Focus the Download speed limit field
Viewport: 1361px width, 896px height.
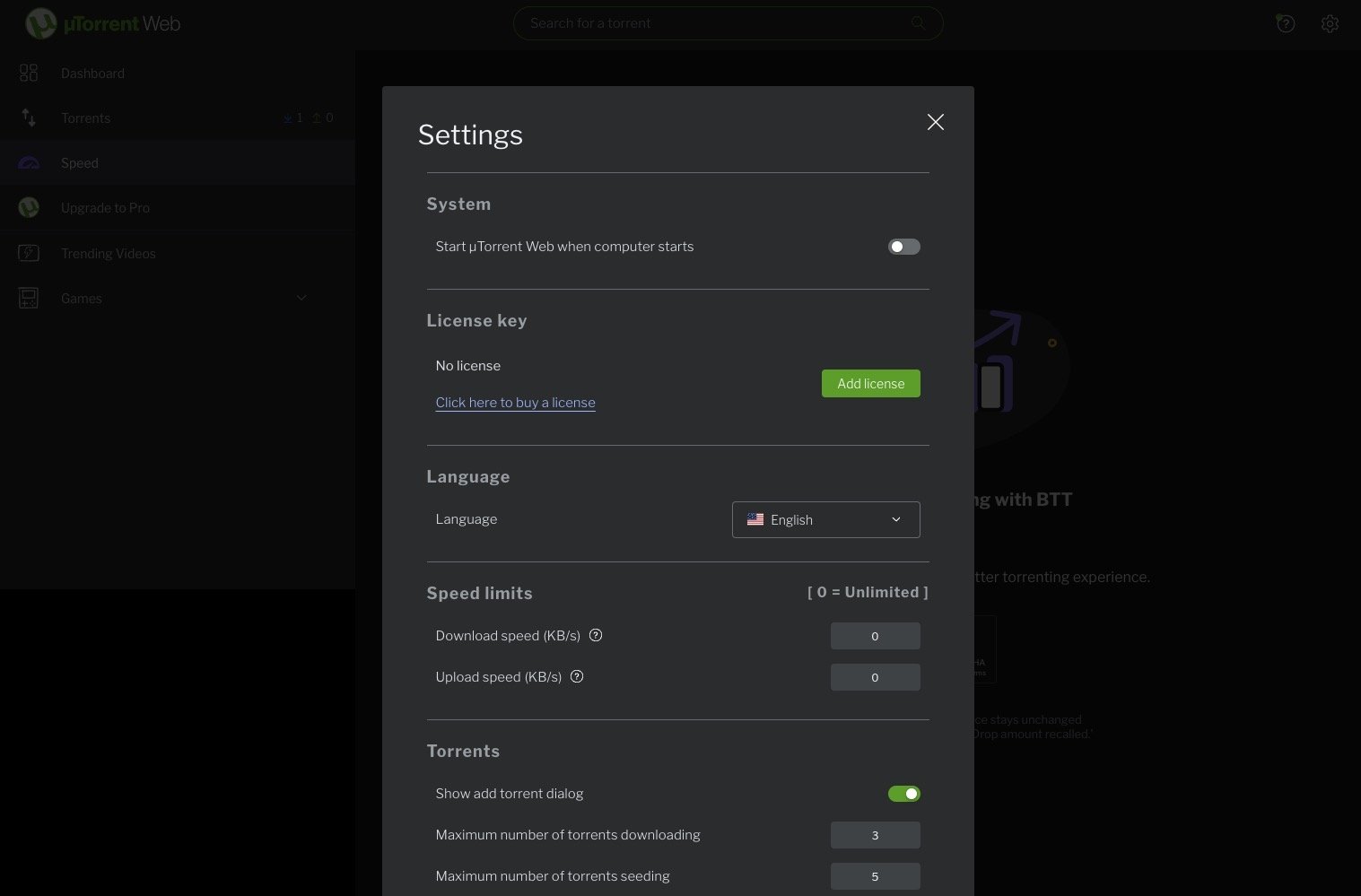(875, 636)
